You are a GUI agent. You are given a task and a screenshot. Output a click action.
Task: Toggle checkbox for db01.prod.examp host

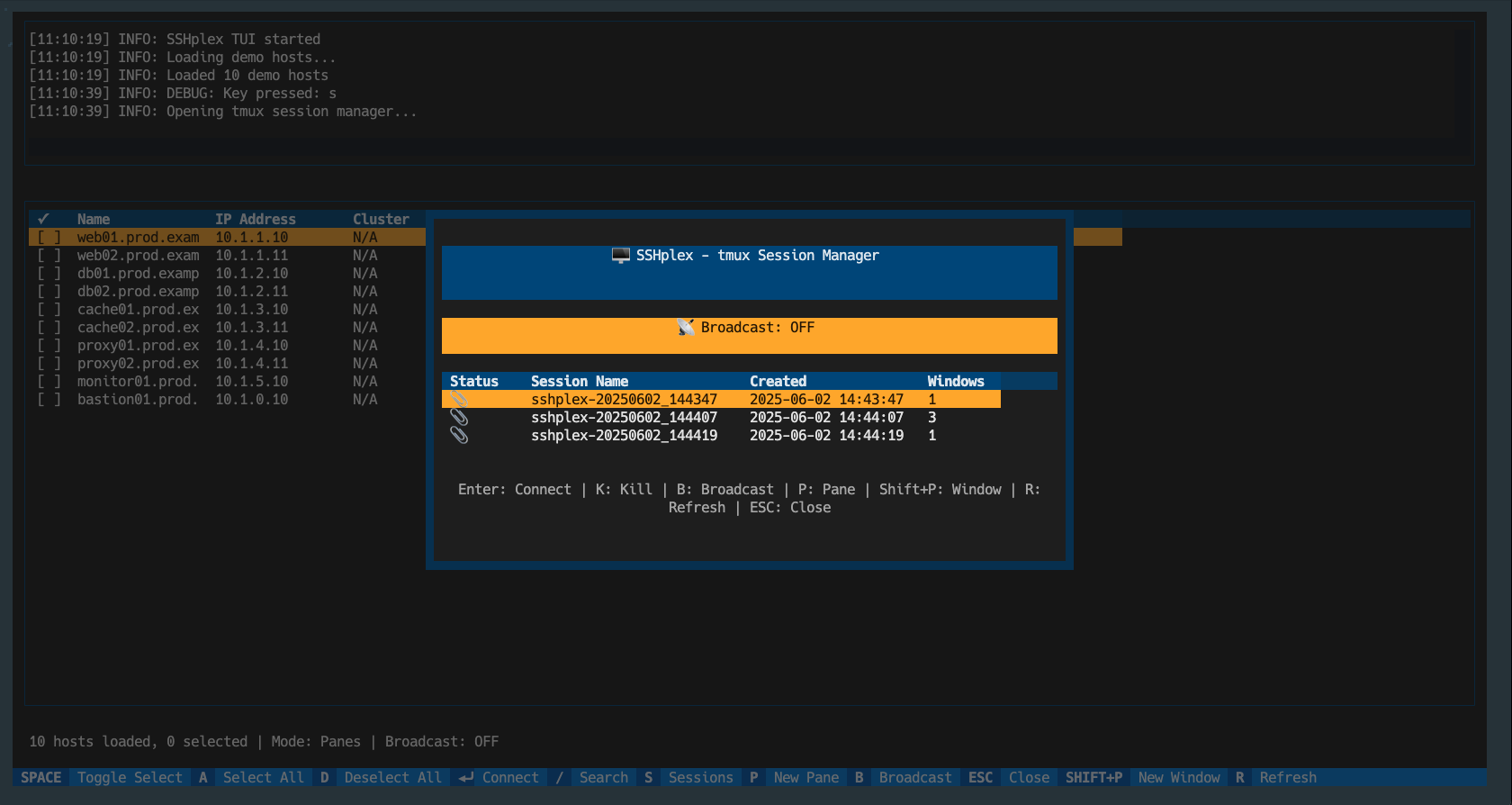pyautogui.click(x=49, y=274)
